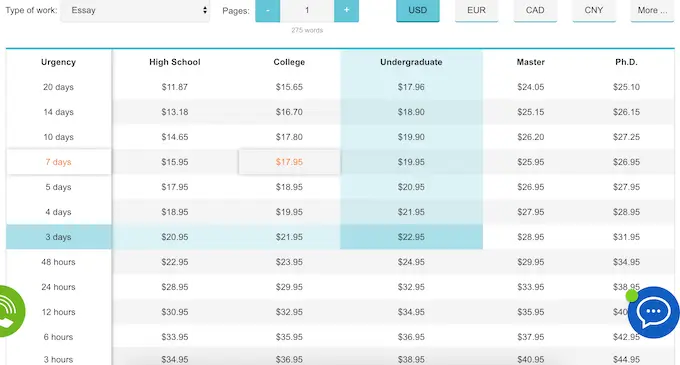Choose High School 3 days price $20.95
Image resolution: width=680 pixels, height=365 pixels.
(x=175, y=237)
